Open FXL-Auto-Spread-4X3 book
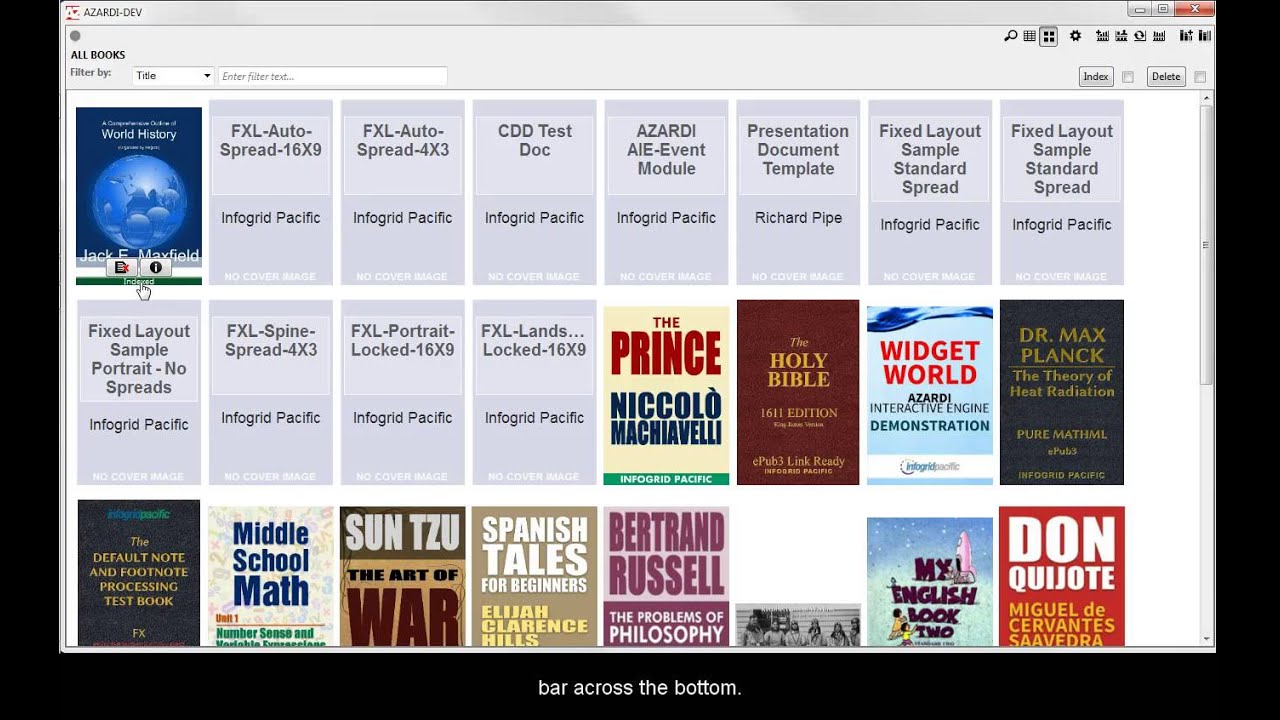 (403, 192)
